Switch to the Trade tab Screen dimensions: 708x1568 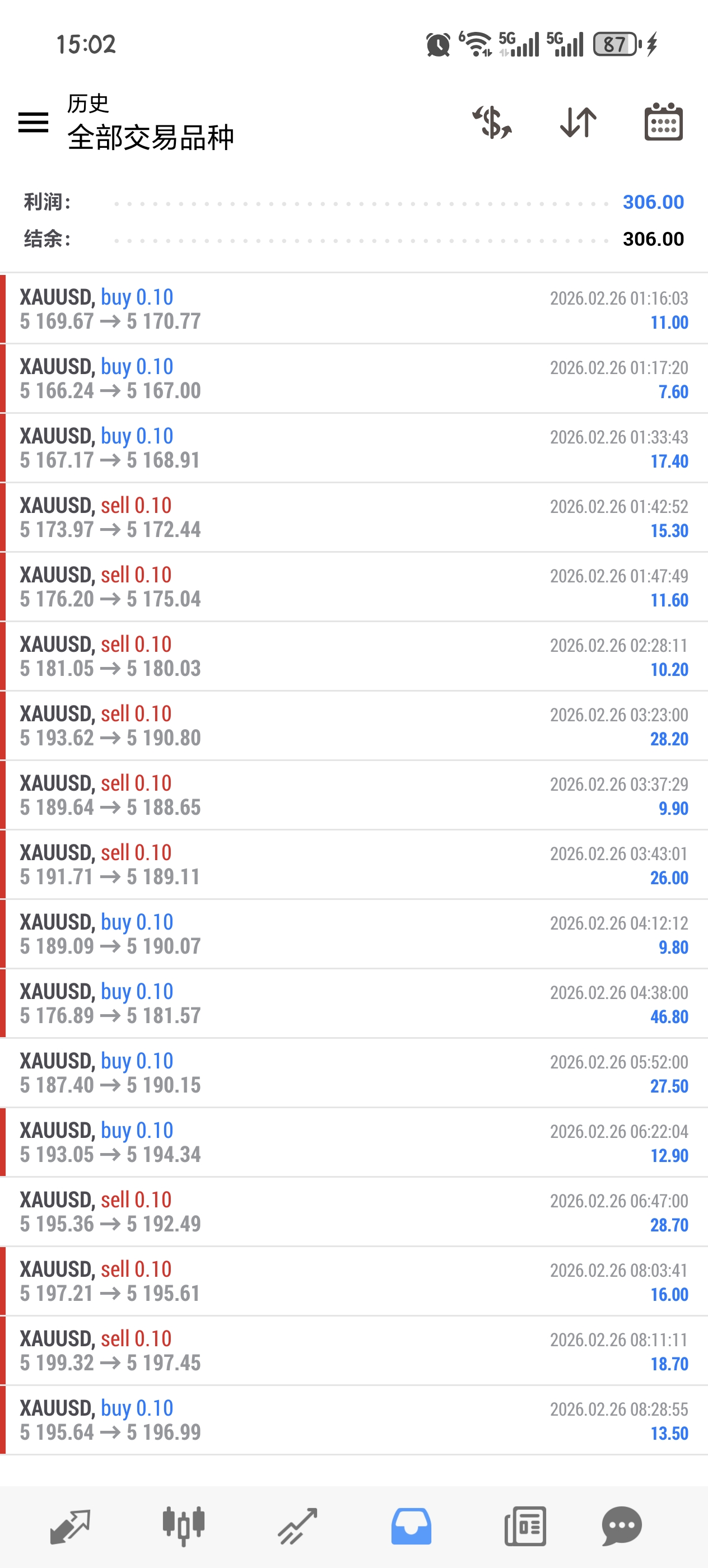pyautogui.click(x=297, y=1527)
